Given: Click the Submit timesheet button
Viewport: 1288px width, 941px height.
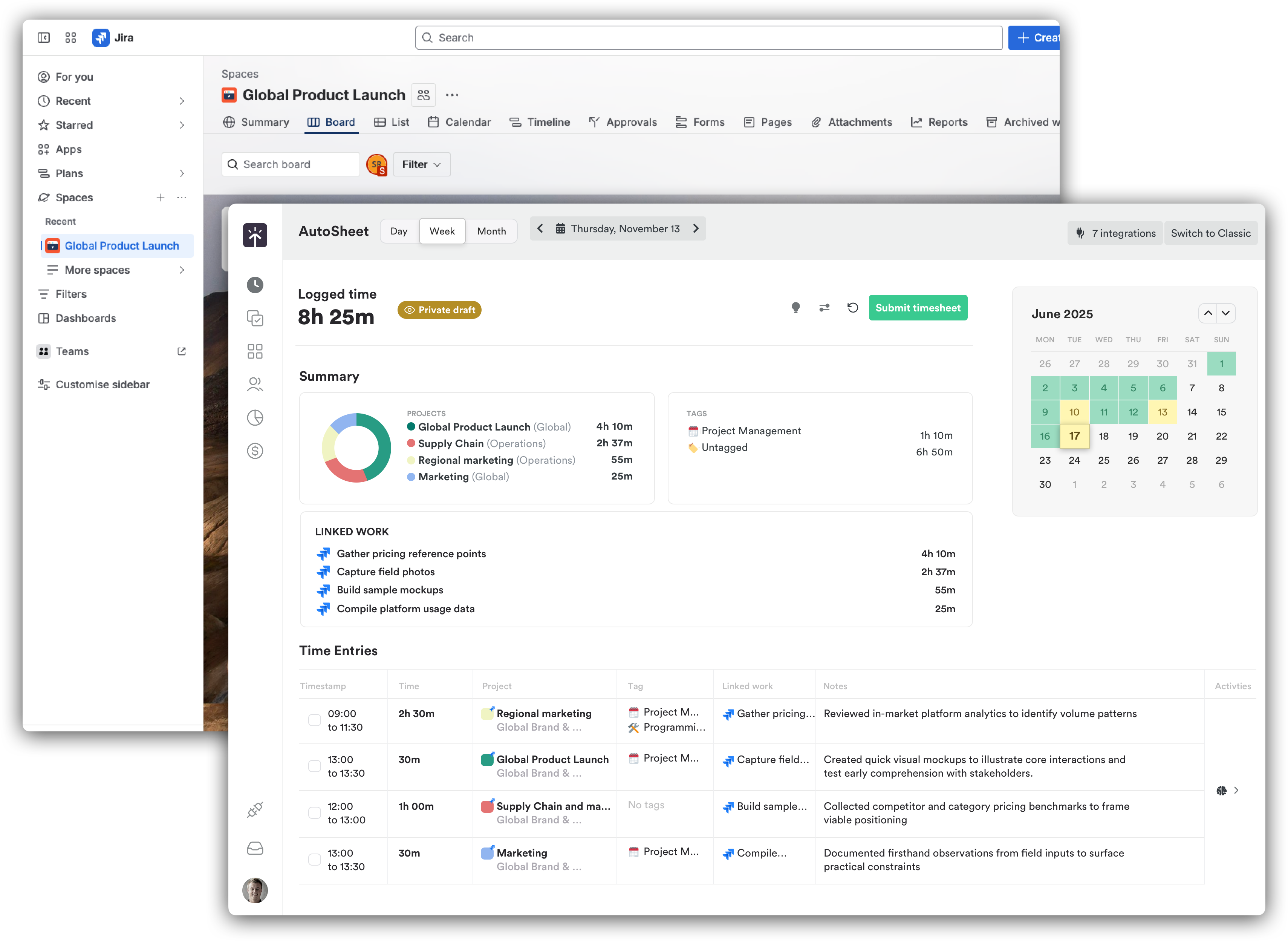Looking at the screenshot, I should [x=917, y=308].
